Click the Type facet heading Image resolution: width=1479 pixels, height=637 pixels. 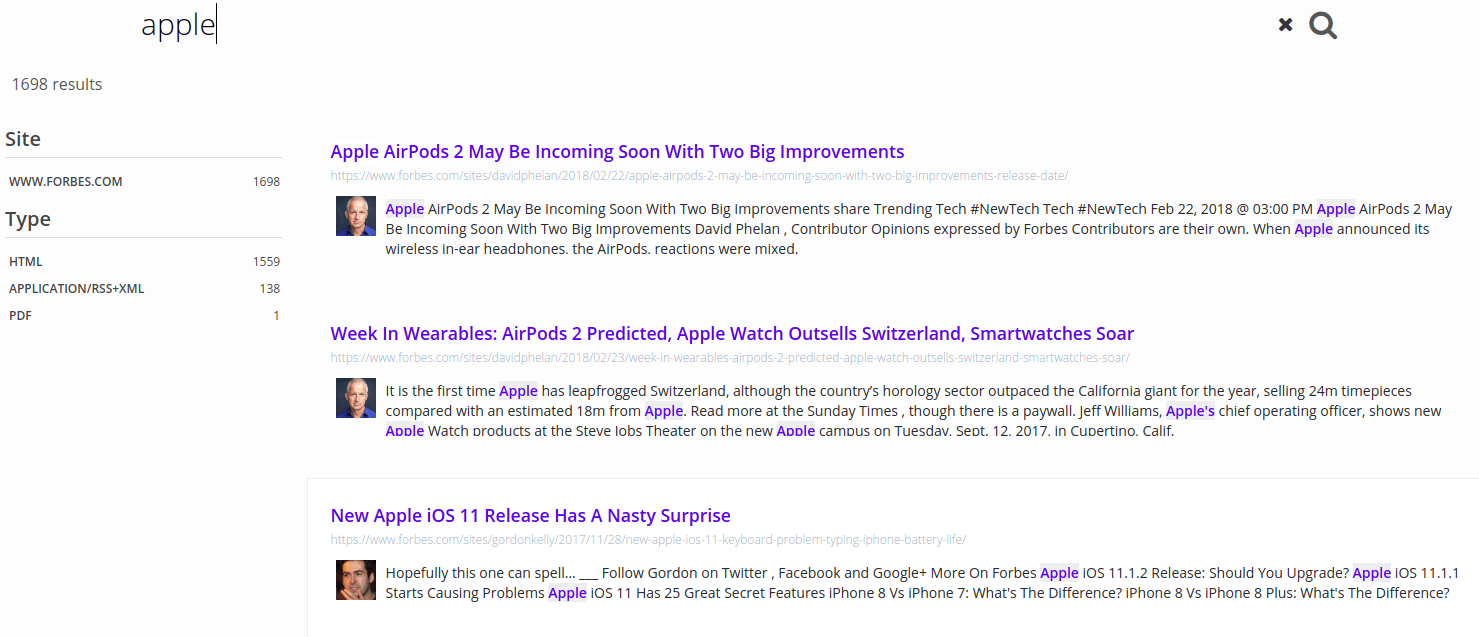[28, 219]
